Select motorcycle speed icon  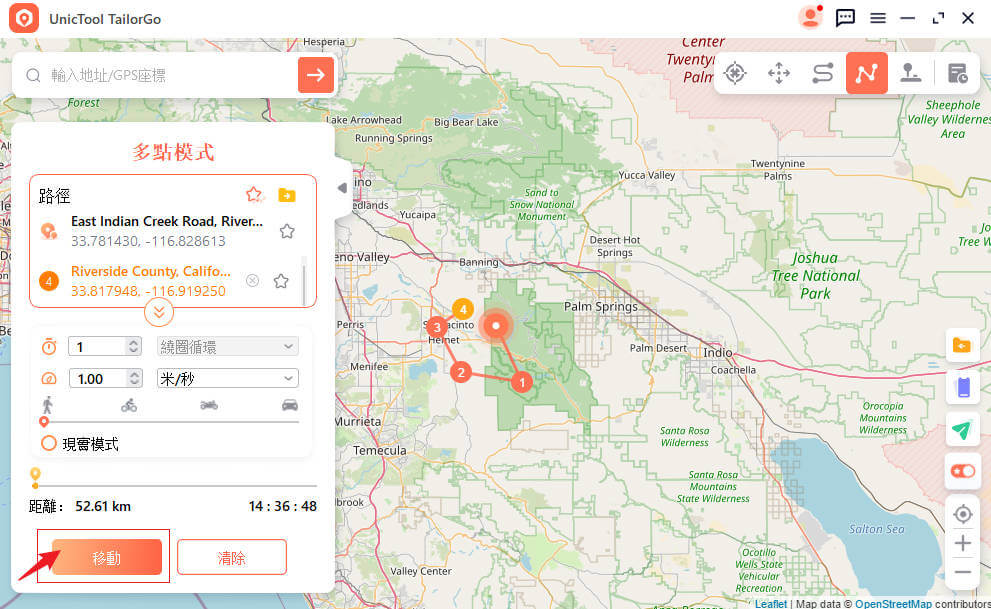[x=209, y=405]
